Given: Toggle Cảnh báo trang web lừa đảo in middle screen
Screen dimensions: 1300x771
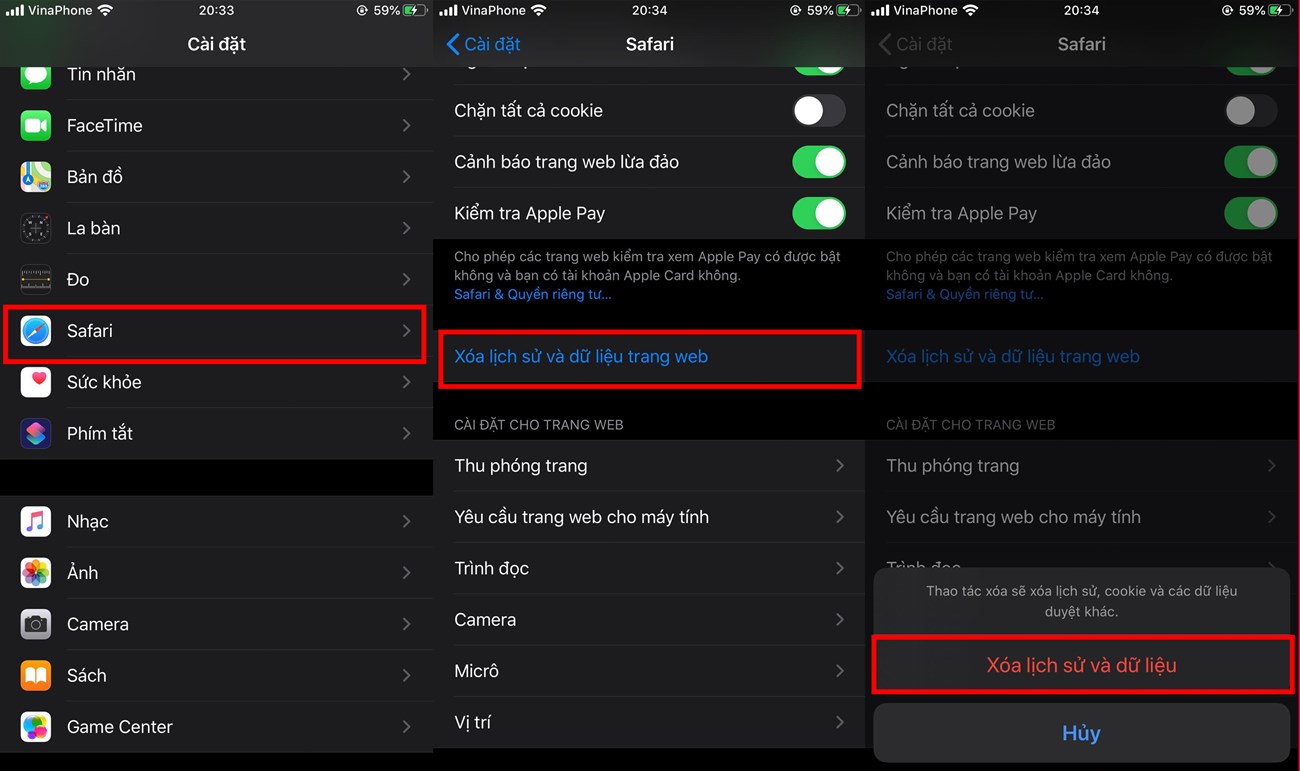Looking at the screenshot, I should tap(819, 162).
